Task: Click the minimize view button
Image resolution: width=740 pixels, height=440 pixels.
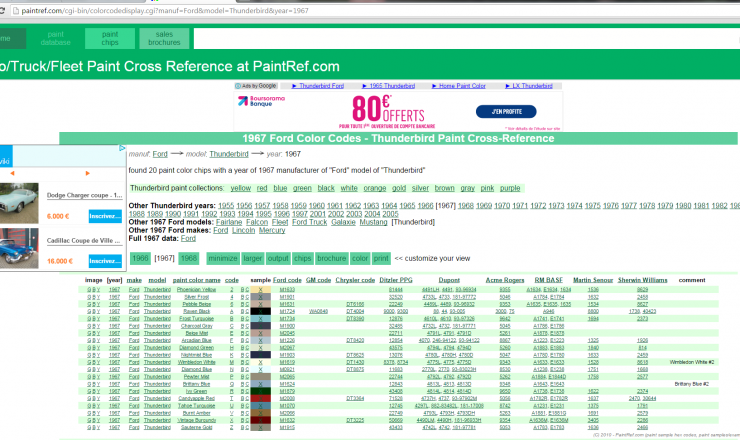Action: tap(223, 258)
